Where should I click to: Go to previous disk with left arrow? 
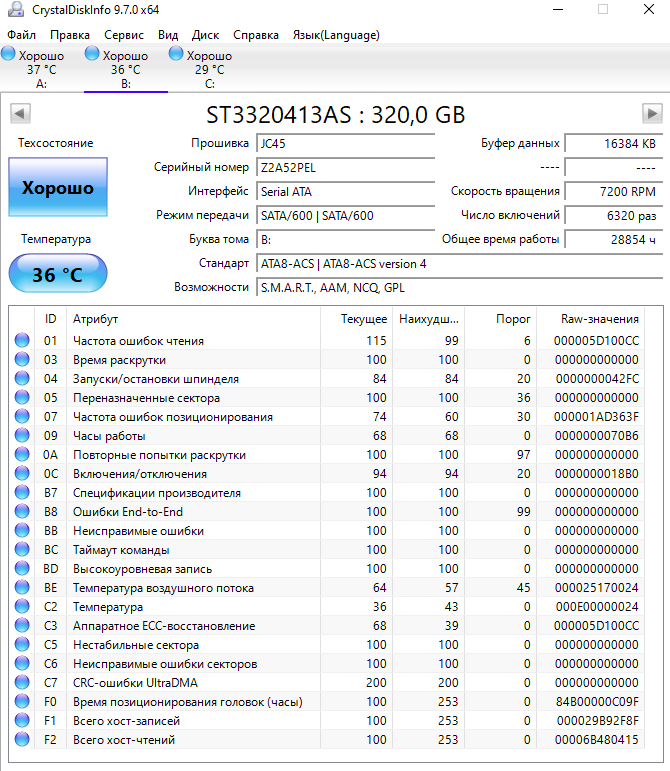click(x=20, y=114)
